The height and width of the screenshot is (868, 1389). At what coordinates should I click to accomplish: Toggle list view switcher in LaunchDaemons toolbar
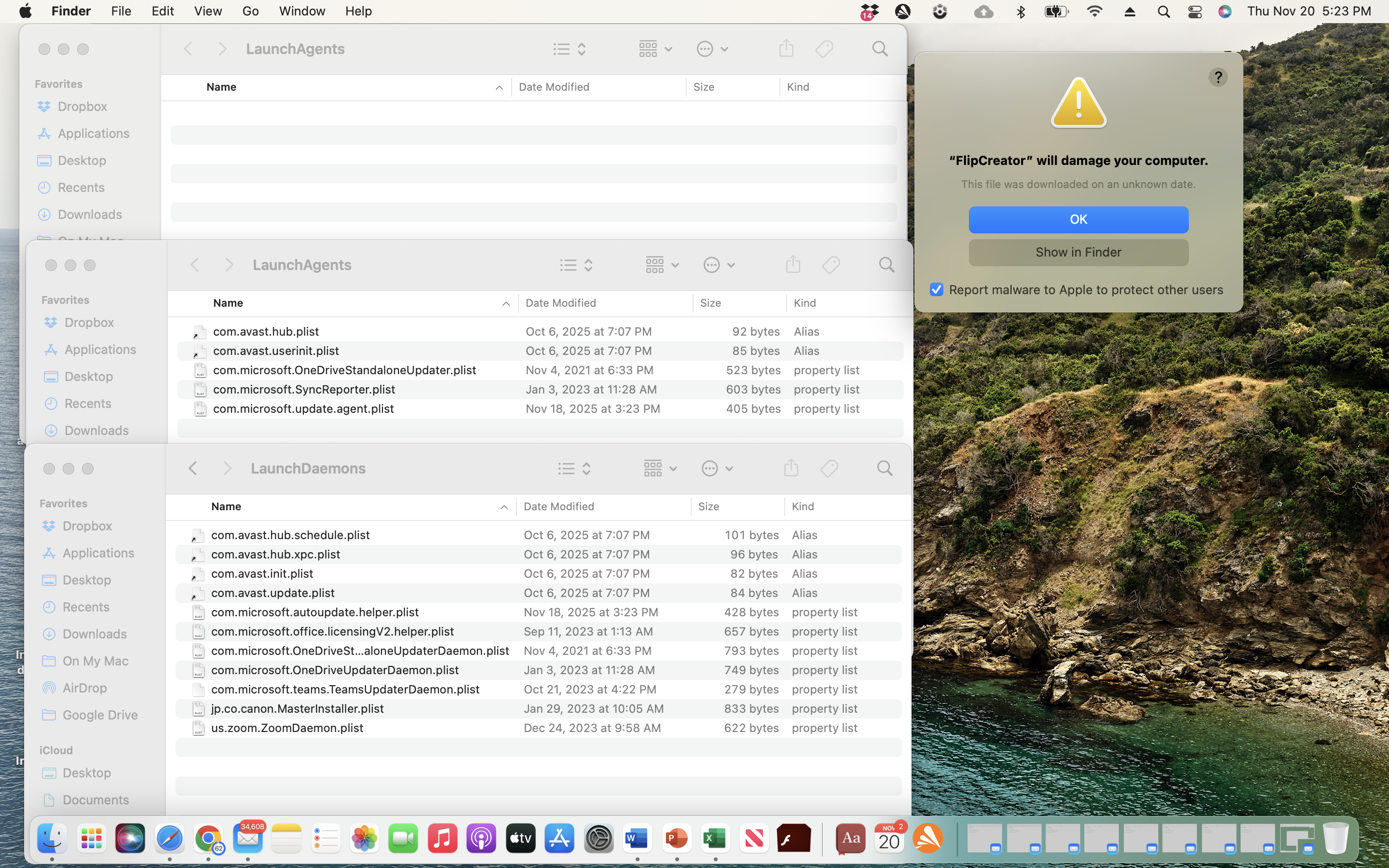pyautogui.click(x=574, y=468)
